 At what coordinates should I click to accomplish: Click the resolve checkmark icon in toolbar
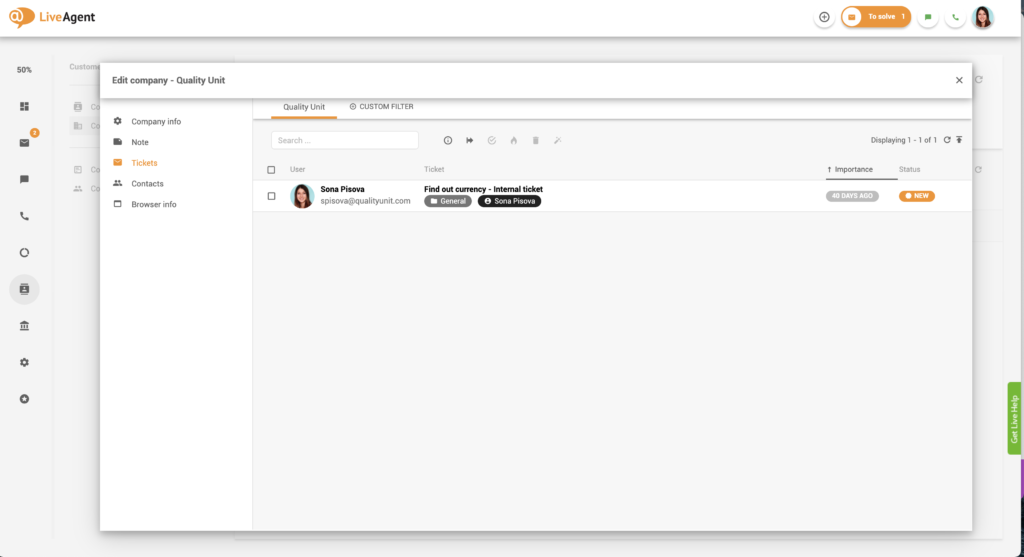coord(492,140)
